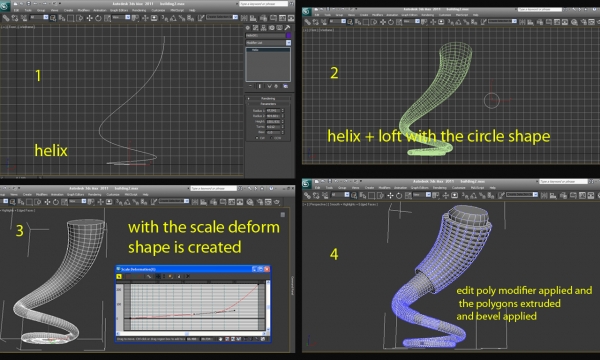Image resolution: width=600 pixels, height=360 pixels.
Task: Click the purple object color swatch beside Helix001
Action: (289, 36)
